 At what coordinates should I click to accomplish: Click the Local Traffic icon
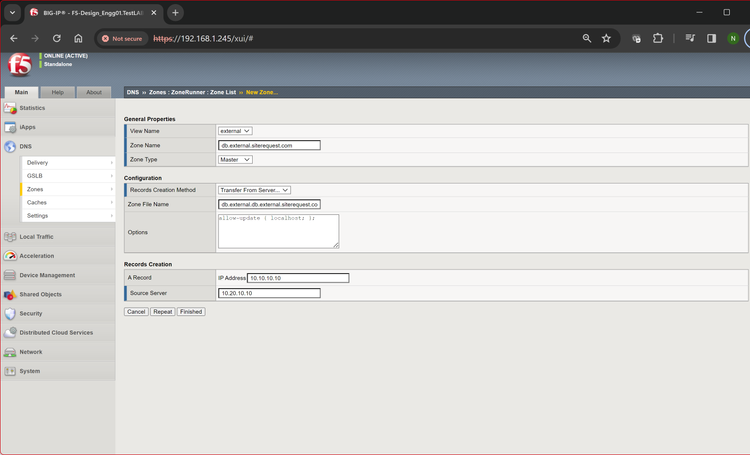[x=10, y=237]
